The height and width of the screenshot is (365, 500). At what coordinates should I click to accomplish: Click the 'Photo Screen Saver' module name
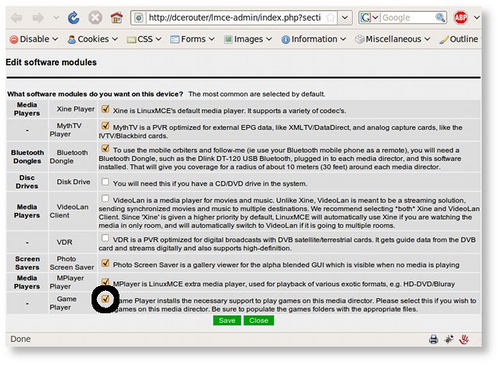72,263
